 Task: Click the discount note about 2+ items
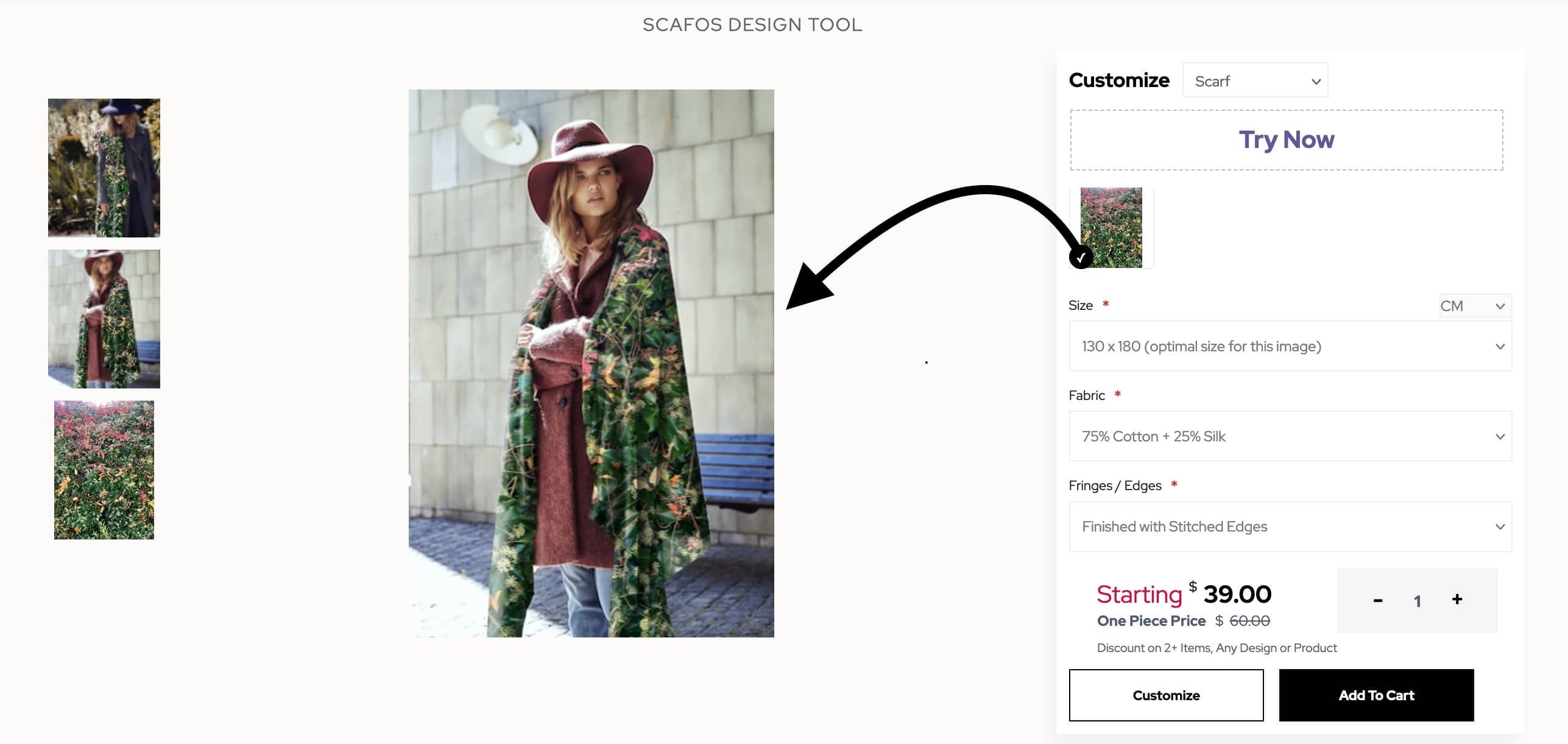pyautogui.click(x=1217, y=648)
